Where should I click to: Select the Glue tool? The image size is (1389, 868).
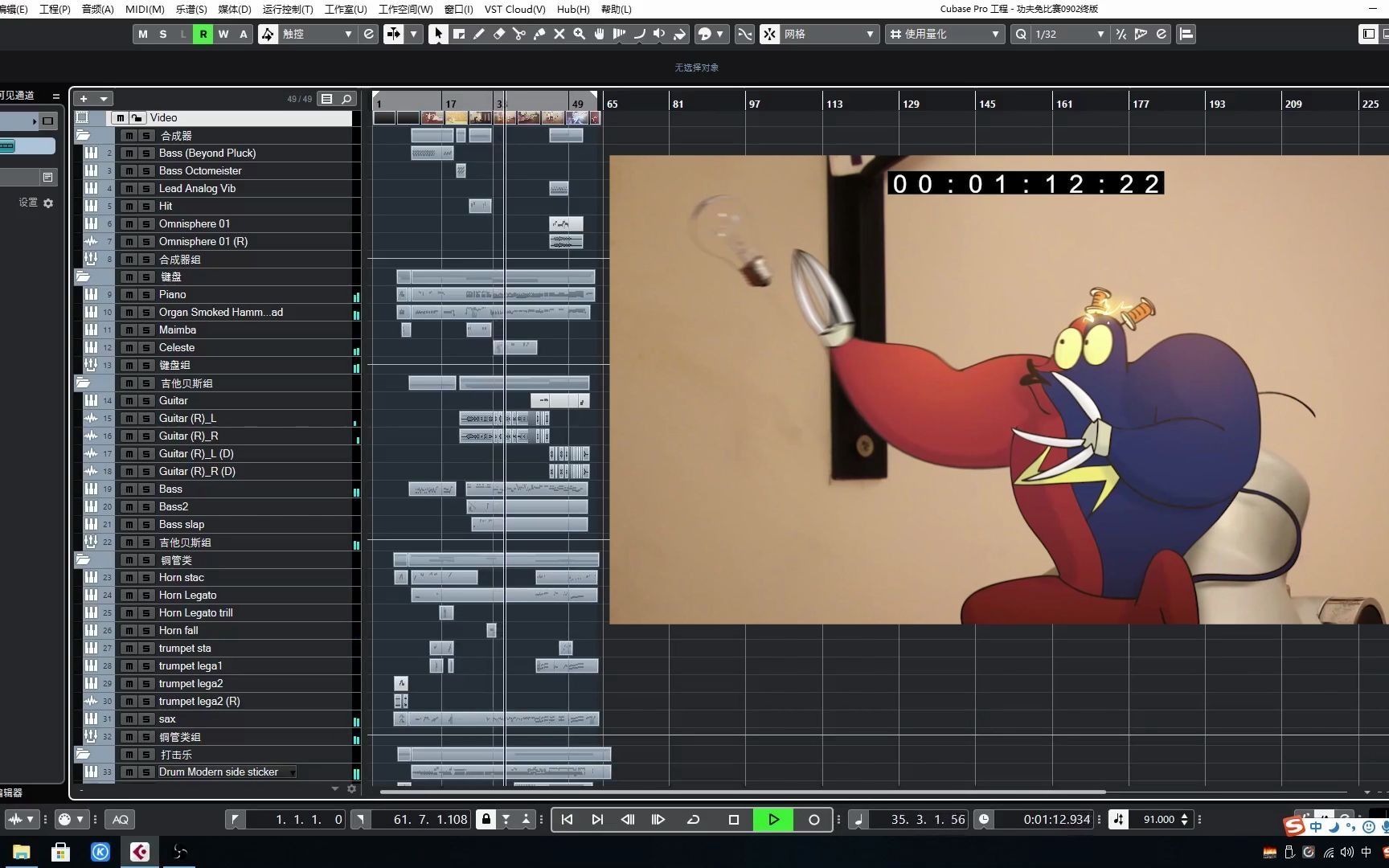click(x=539, y=34)
